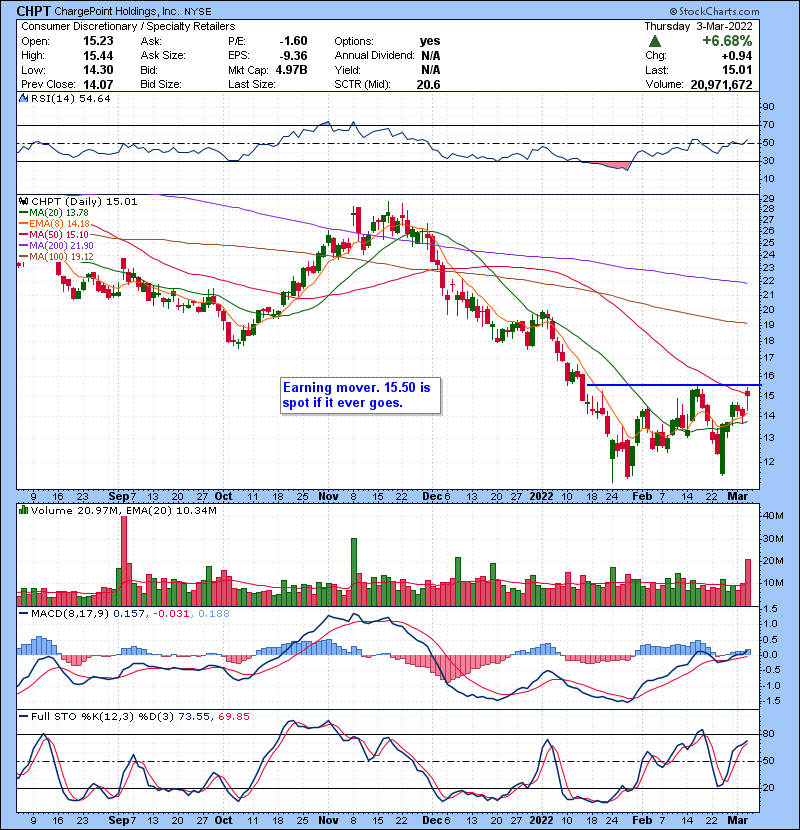800x830 pixels.
Task: Click the Volume value 20,971,672
Action: pos(721,85)
